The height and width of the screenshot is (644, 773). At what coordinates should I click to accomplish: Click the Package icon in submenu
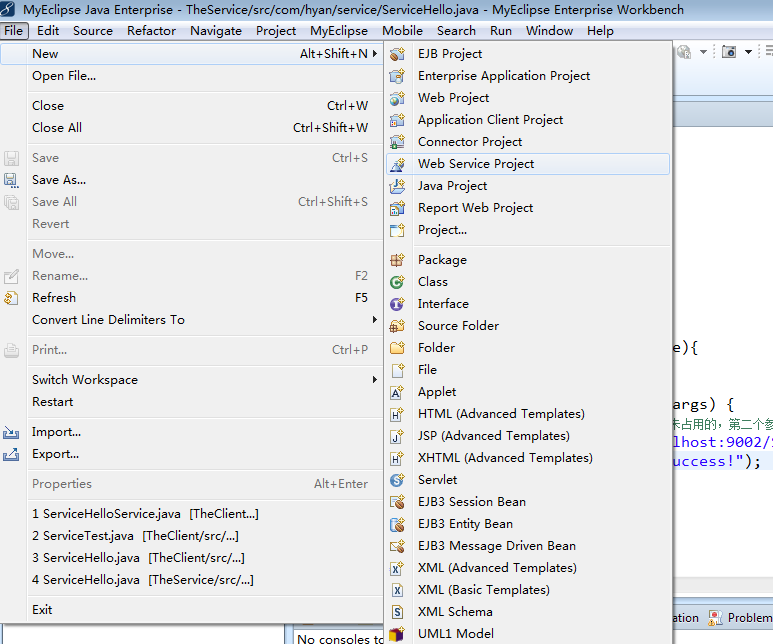[x=397, y=260]
